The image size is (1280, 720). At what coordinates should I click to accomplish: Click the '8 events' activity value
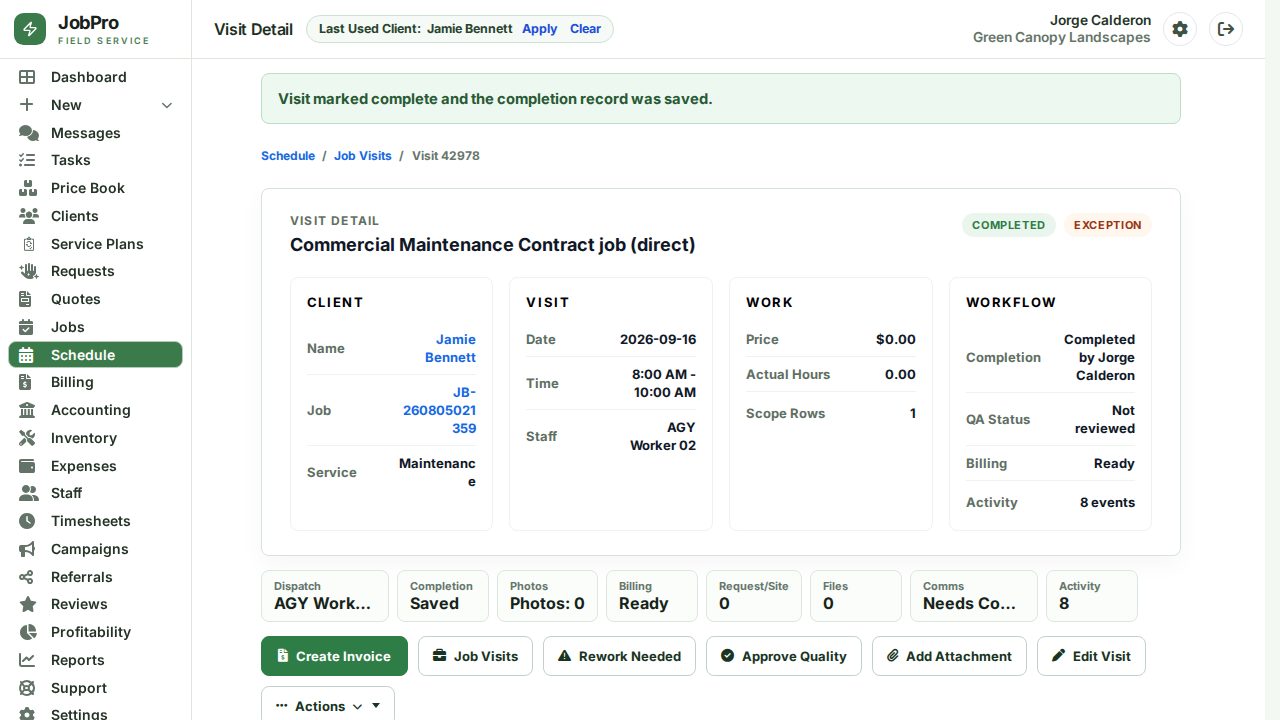(1107, 503)
